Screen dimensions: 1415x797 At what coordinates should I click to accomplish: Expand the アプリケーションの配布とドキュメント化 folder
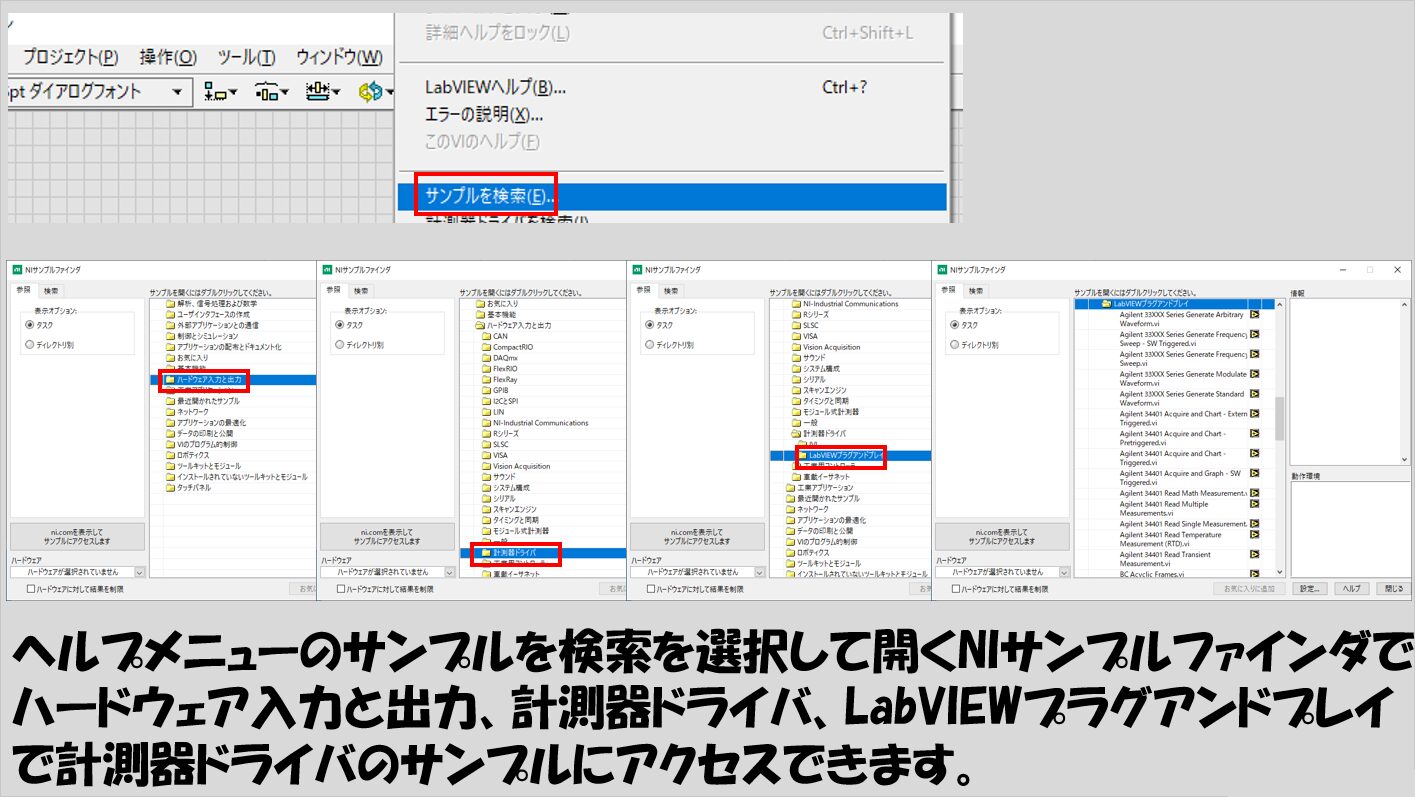[x=223, y=347]
